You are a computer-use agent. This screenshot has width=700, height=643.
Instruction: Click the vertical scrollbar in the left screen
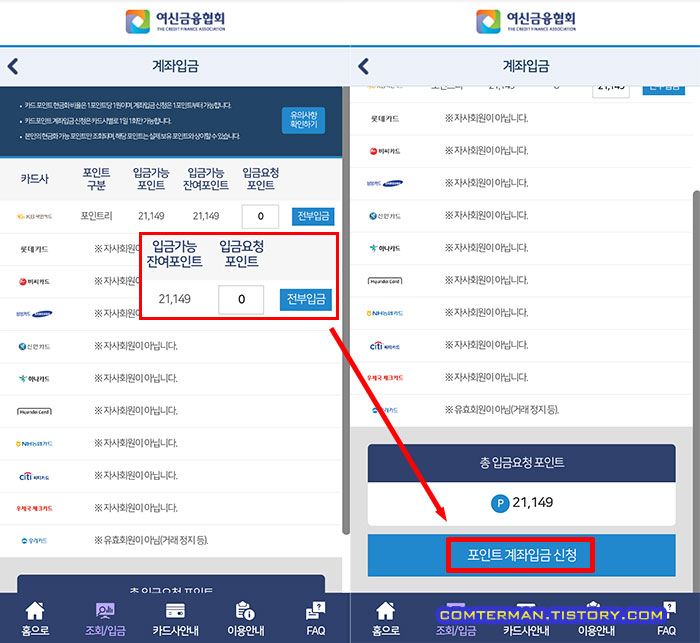coord(346,311)
